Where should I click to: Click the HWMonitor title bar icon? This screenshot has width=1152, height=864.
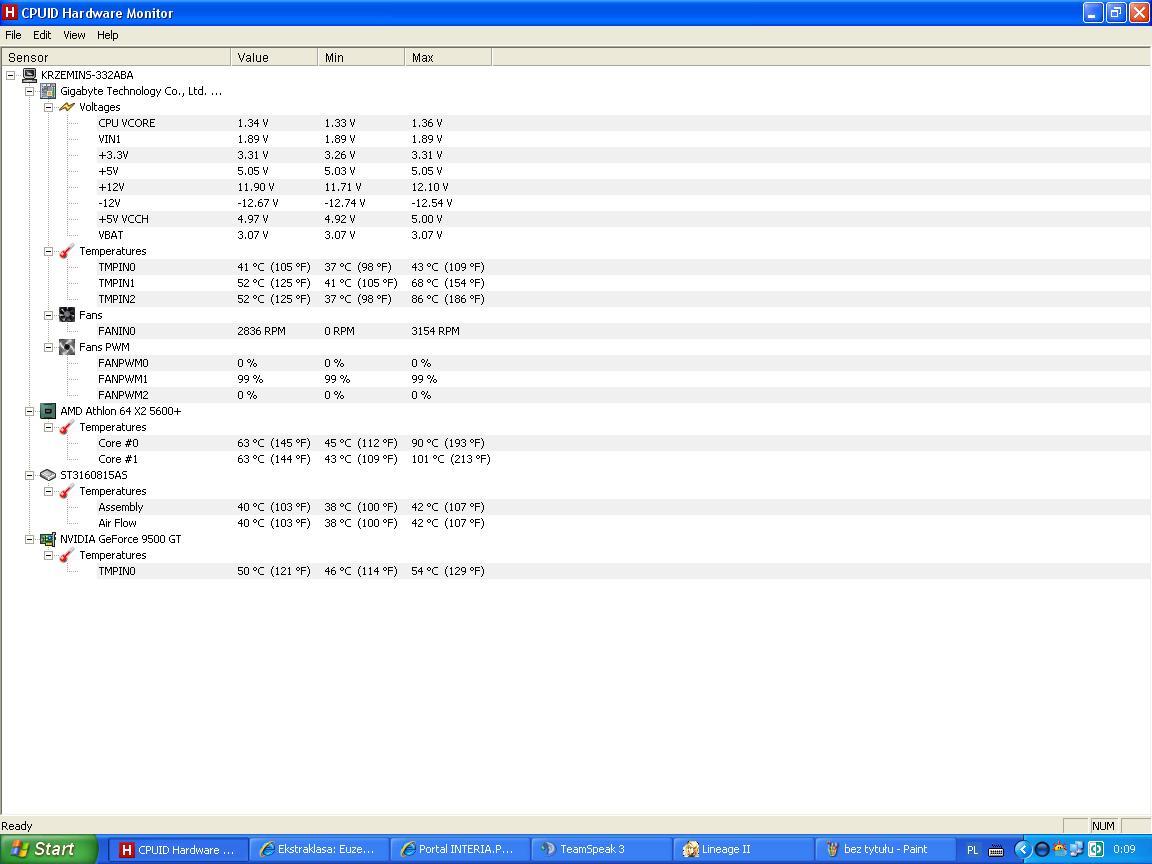pos(10,12)
